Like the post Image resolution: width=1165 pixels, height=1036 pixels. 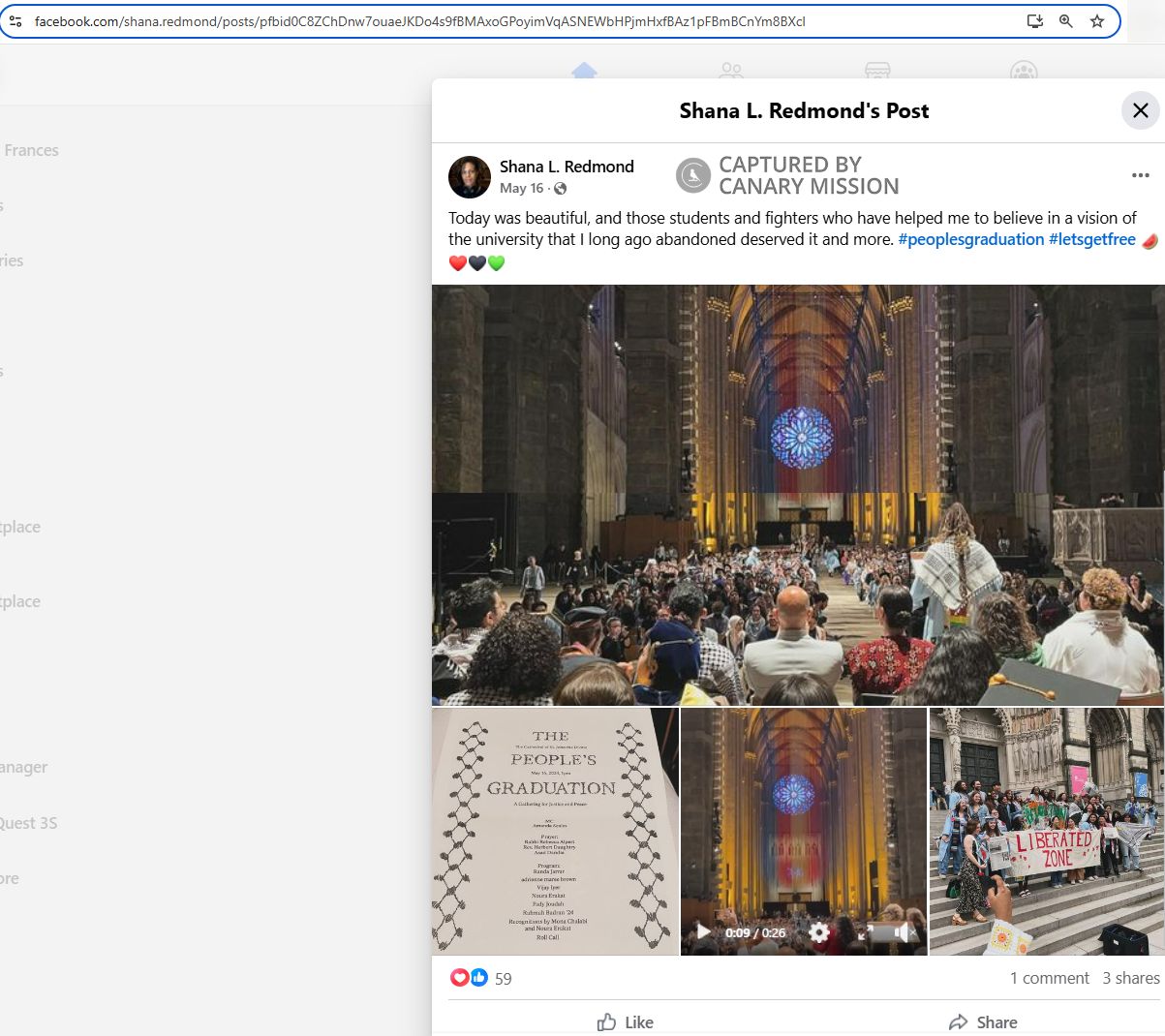626,1021
